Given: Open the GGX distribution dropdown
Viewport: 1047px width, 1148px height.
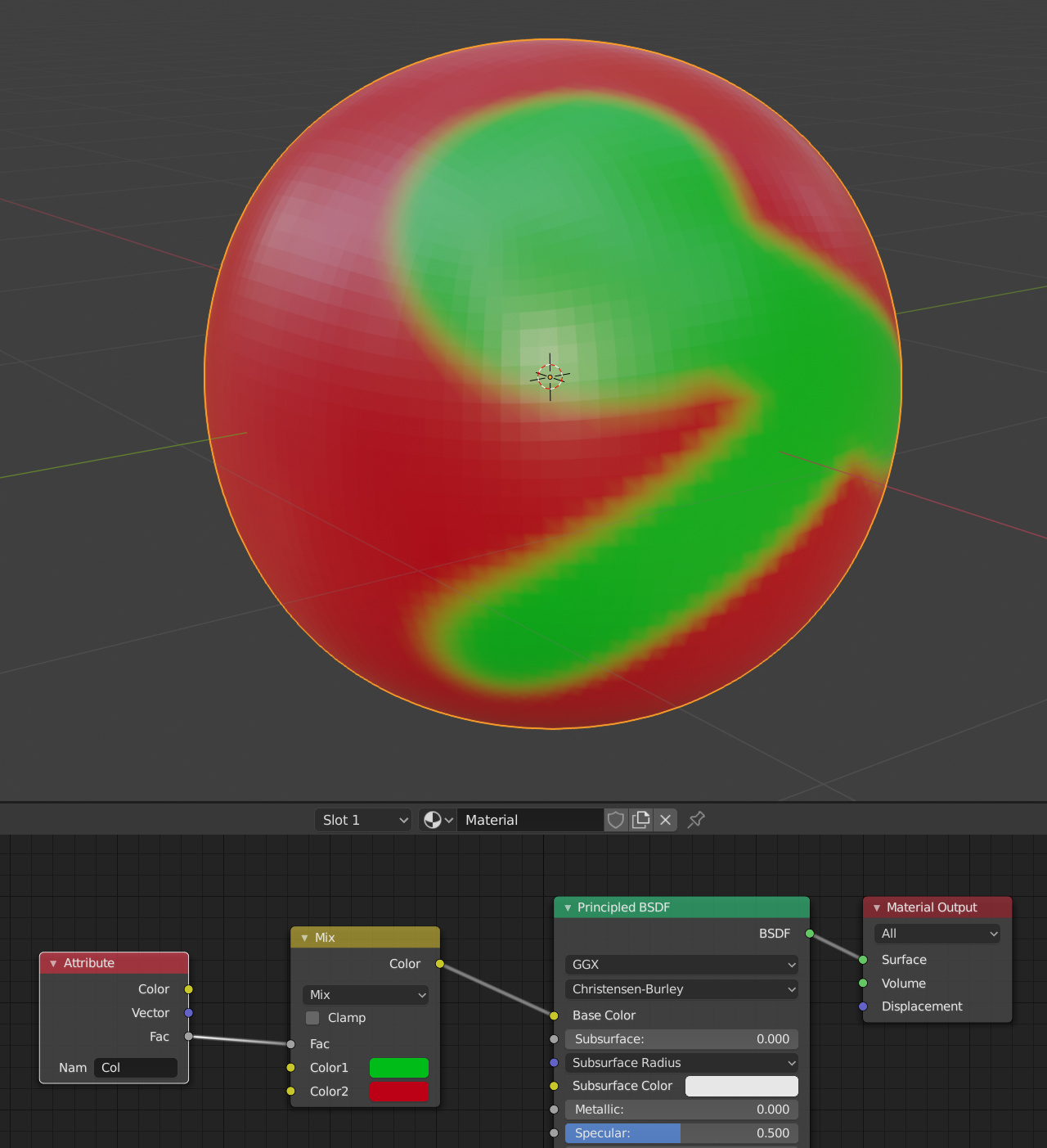Looking at the screenshot, I should pyautogui.click(x=681, y=965).
